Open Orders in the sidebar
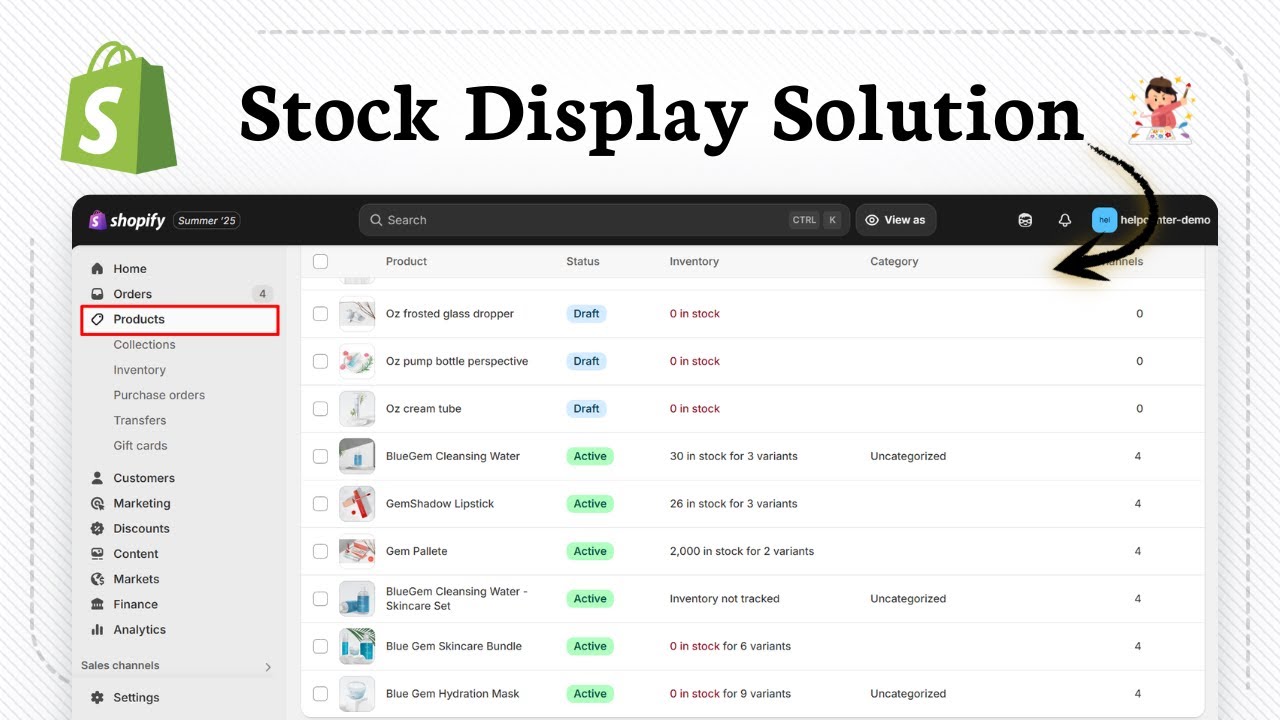 [x=133, y=294]
